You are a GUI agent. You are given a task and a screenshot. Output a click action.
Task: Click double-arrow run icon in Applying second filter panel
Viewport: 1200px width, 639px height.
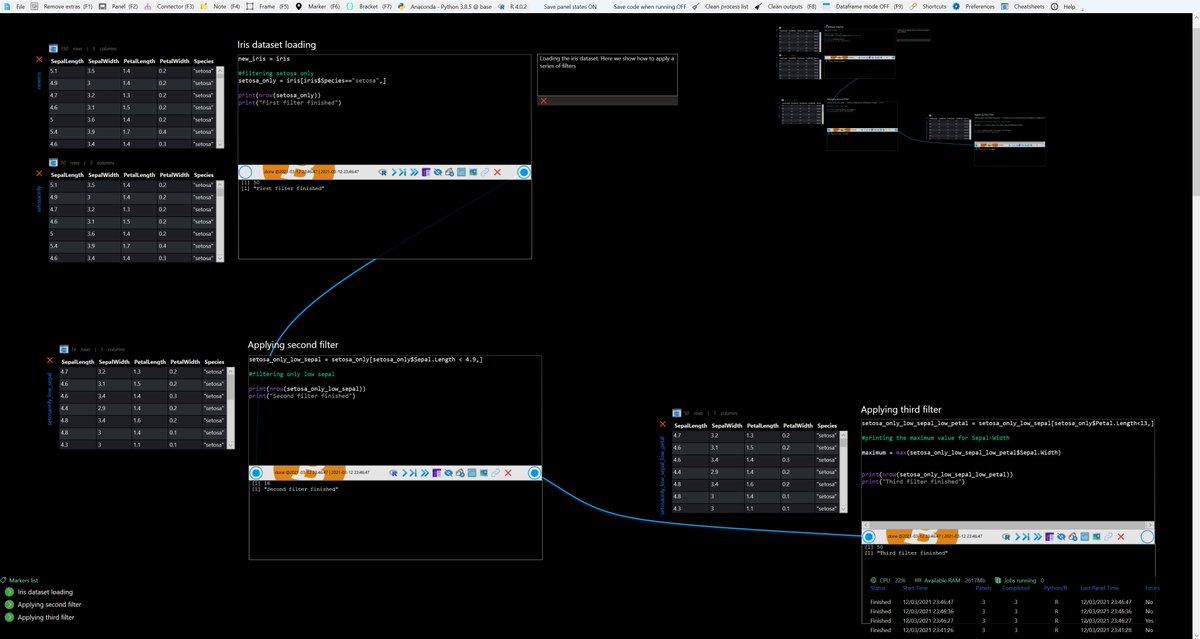[425, 473]
